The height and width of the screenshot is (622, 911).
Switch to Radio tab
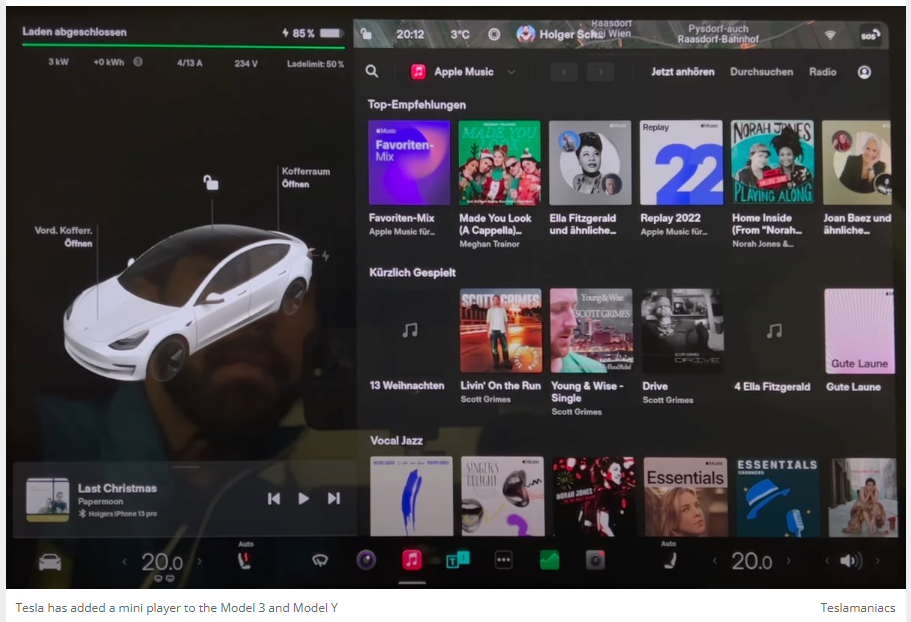pos(822,72)
